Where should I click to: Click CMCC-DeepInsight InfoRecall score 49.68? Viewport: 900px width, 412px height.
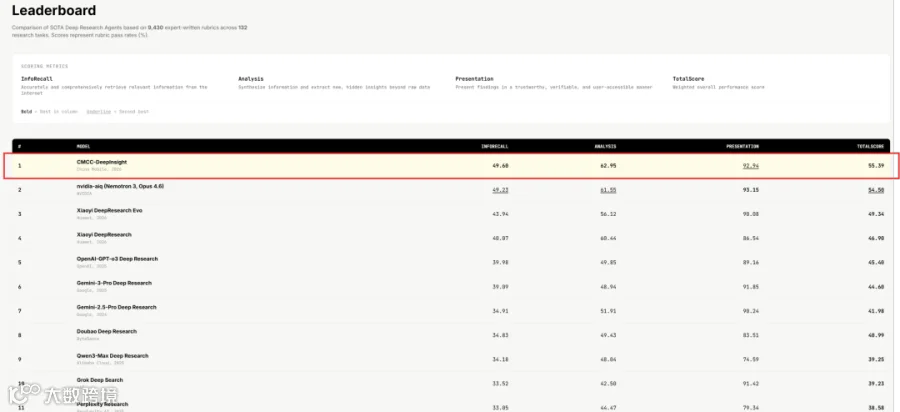coord(501,166)
